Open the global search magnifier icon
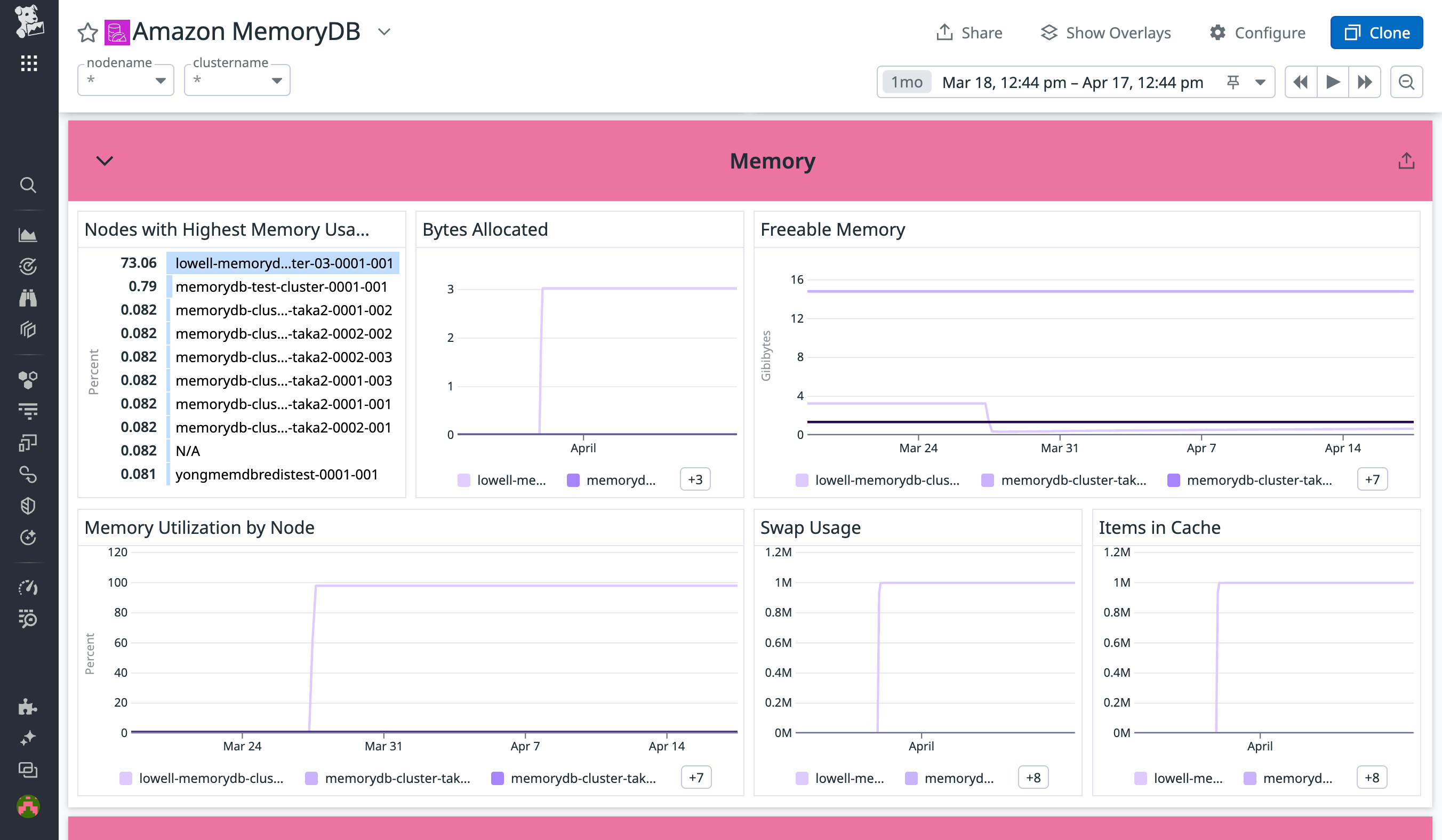Viewport: 1442px width, 840px height. 28,185
